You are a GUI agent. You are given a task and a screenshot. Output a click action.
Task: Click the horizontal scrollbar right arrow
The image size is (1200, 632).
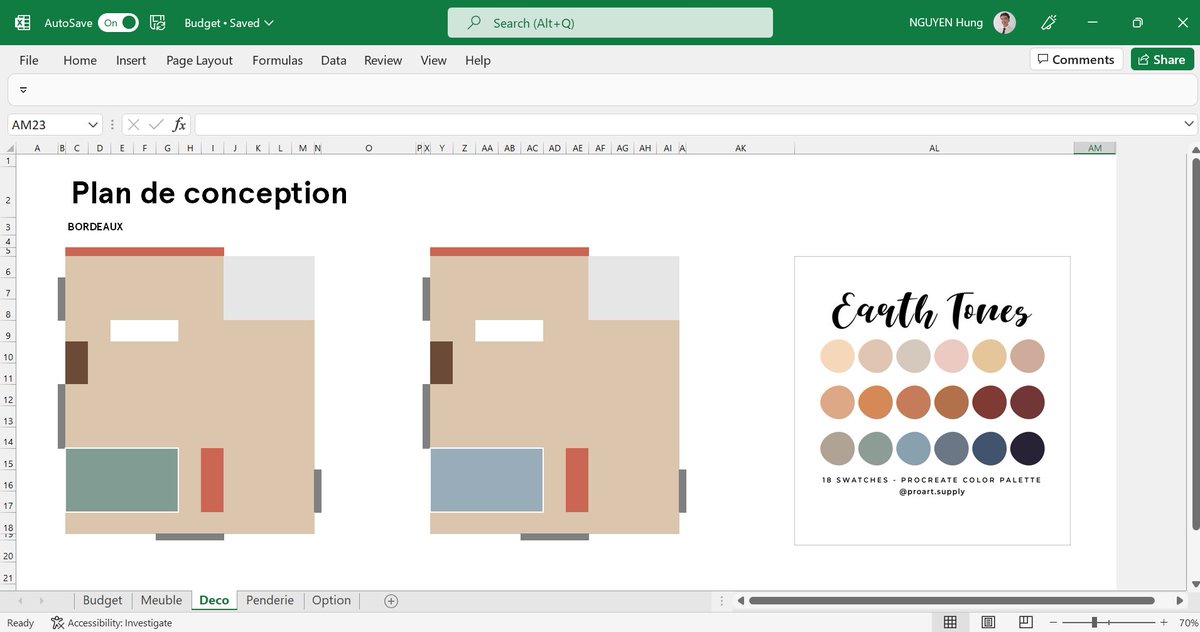click(1178, 601)
